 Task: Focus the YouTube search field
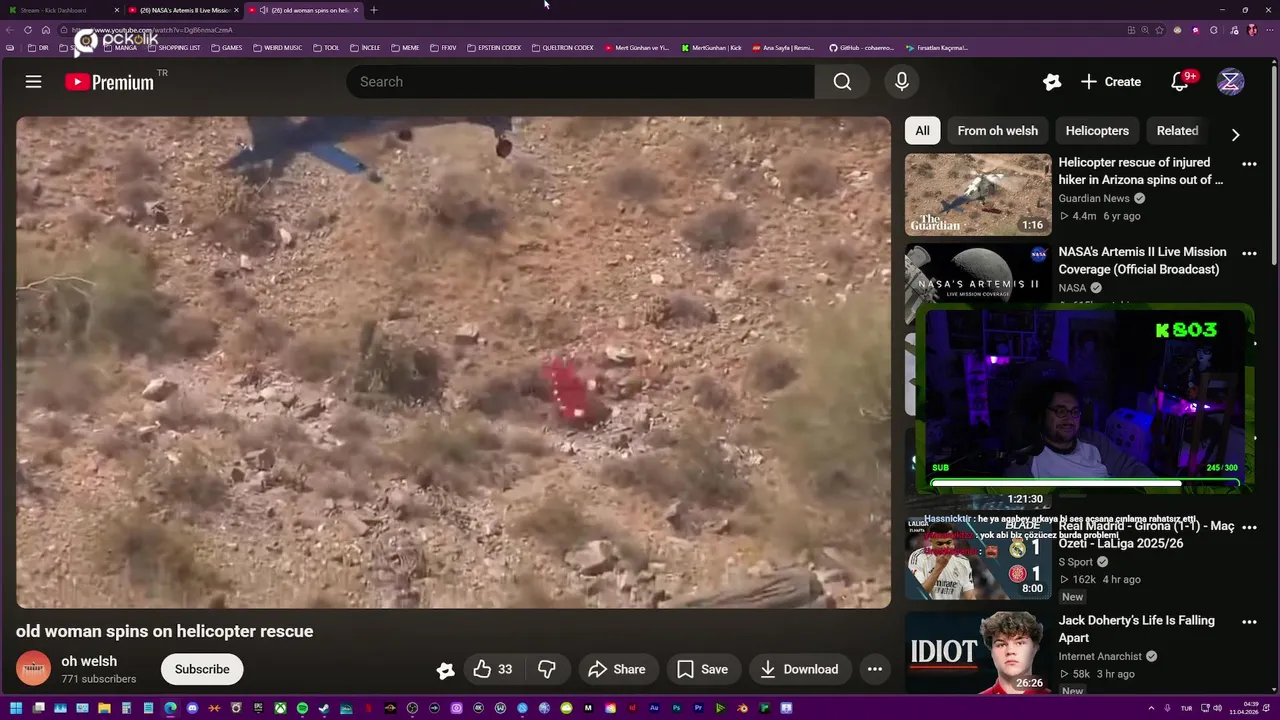point(580,82)
